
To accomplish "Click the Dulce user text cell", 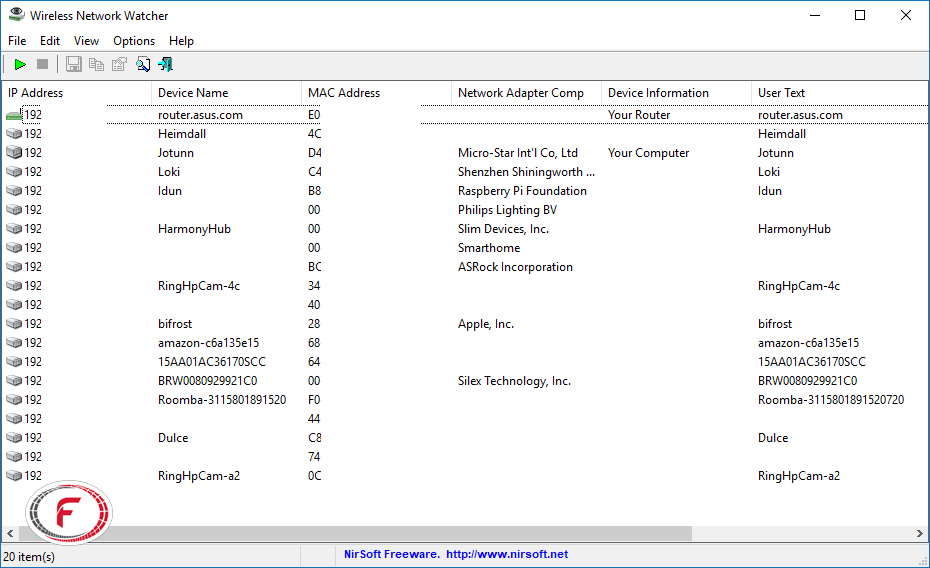I will 773,438.
